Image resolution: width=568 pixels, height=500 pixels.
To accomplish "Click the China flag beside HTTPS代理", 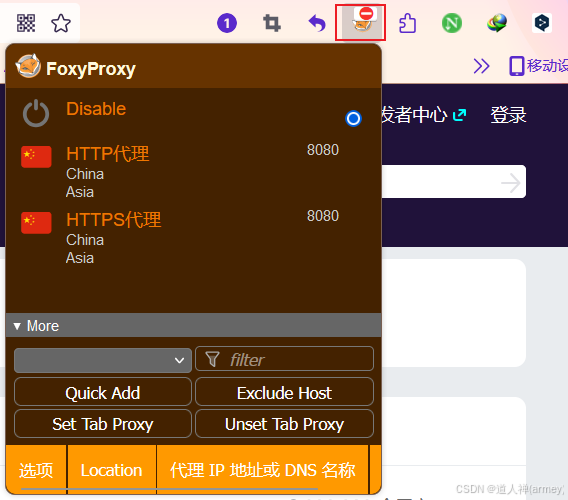I will click(36, 223).
